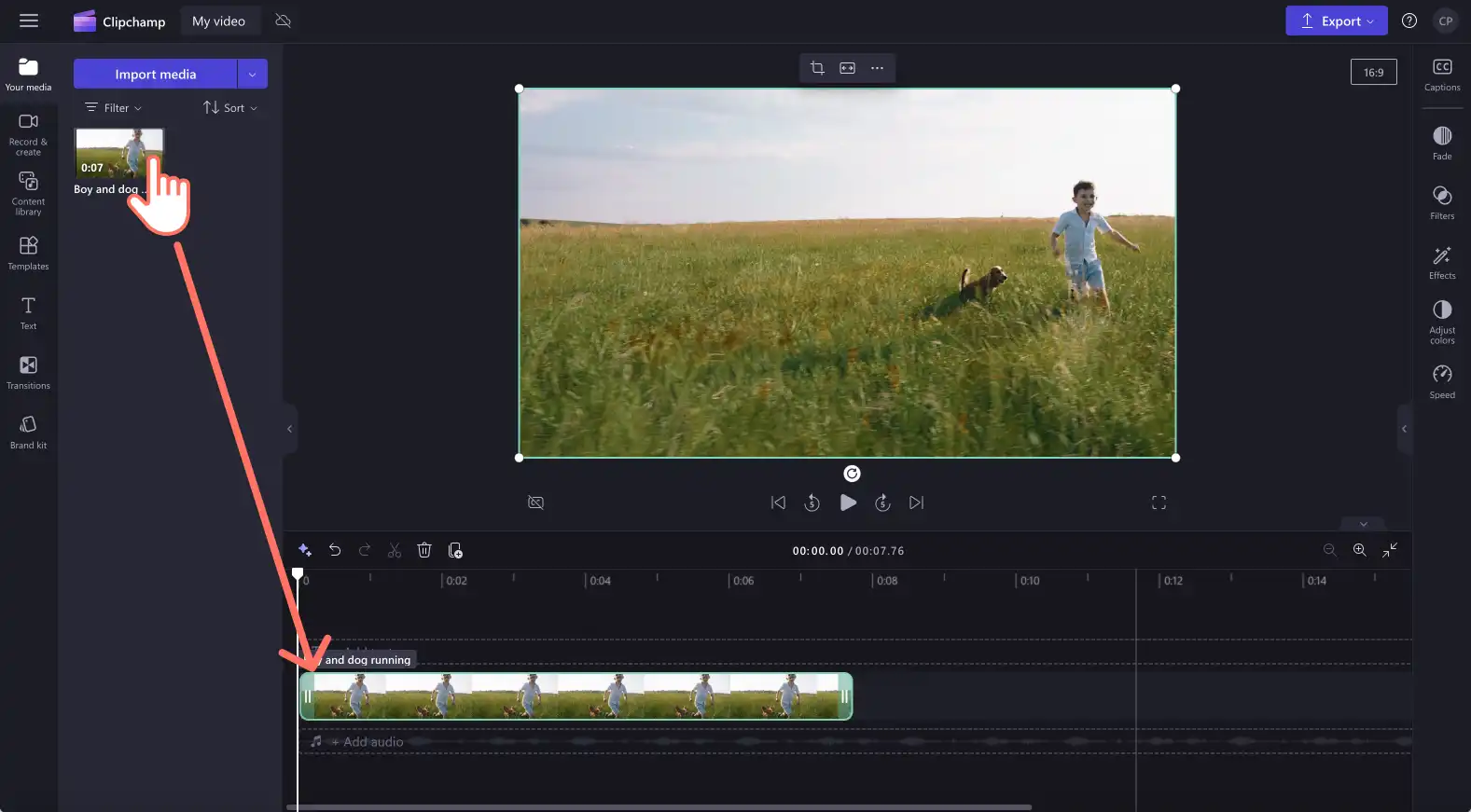Toggle fullscreen preview mode
This screenshot has height=812, width=1471.
(x=1159, y=502)
